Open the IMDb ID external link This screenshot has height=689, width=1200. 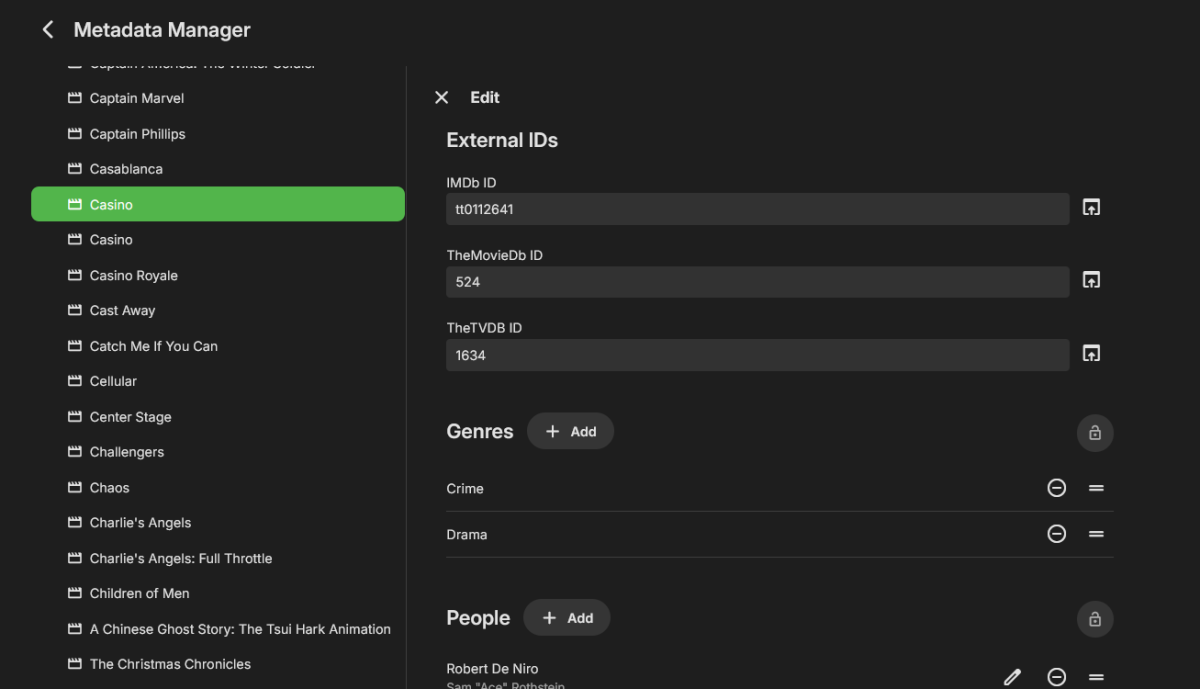pyautogui.click(x=1091, y=207)
